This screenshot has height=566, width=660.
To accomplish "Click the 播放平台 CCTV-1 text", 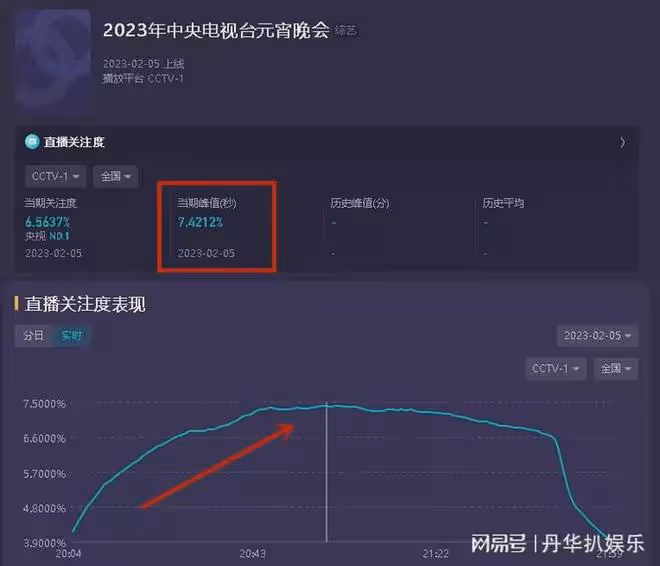I will (x=143, y=79).
